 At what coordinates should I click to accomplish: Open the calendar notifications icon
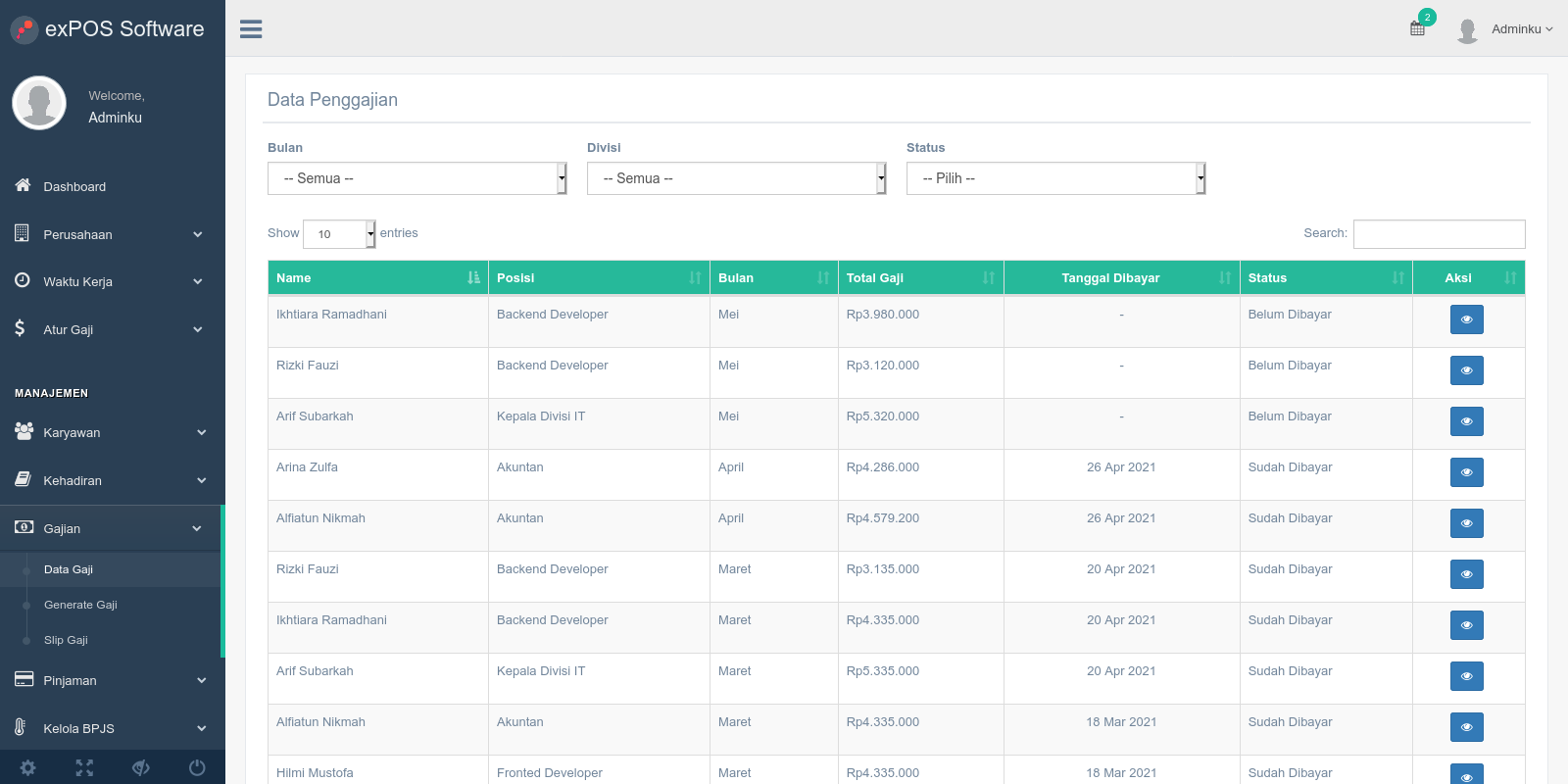pyautogui.click(x=1418, y=28)
